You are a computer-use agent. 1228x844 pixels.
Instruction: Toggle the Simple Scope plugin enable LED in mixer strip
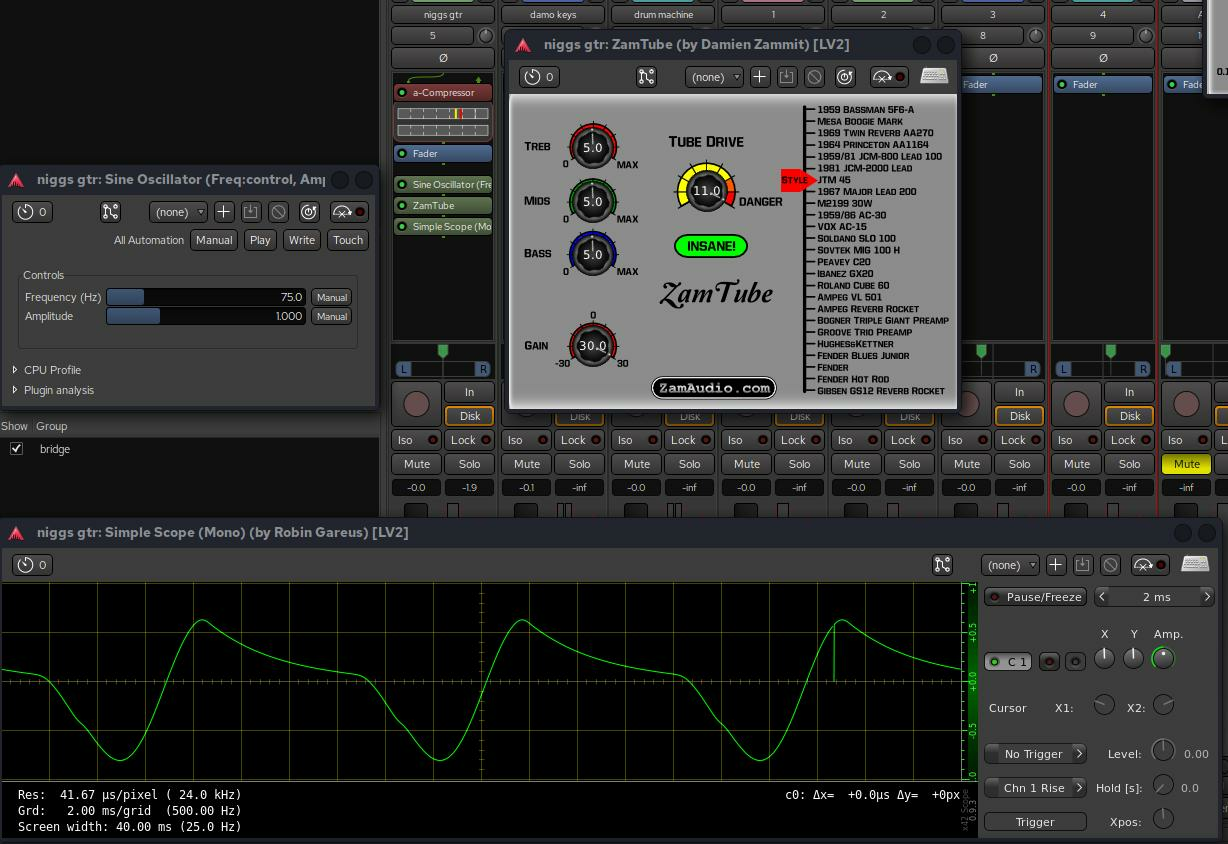click(x=402, y=227)
